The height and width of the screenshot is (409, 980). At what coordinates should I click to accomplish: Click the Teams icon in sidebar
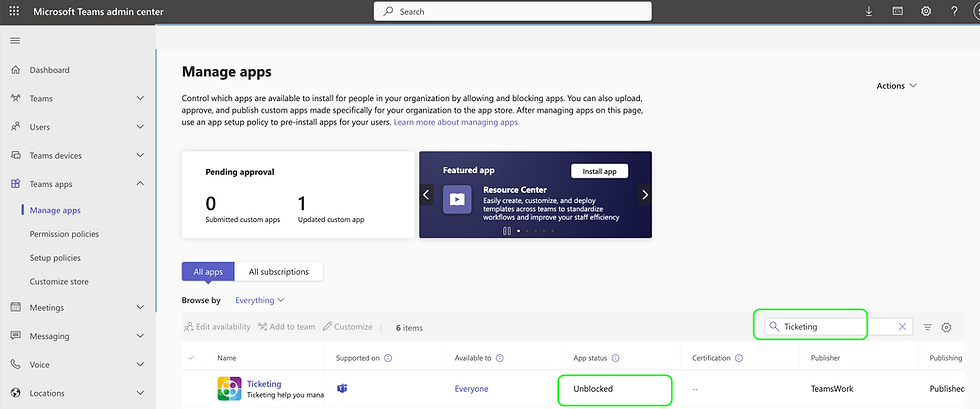[x=16, y=98]
